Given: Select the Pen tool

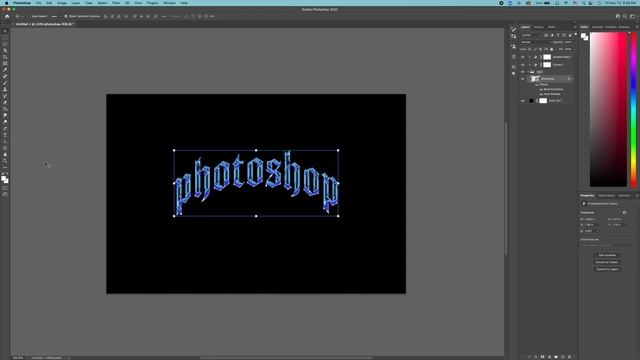Looking at the screenshot, I should (5, 129).
